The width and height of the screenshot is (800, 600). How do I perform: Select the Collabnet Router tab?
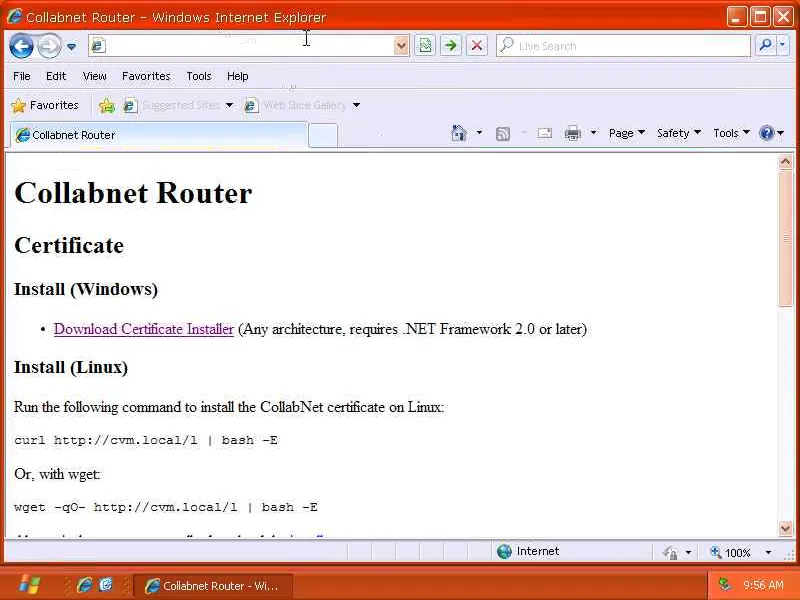pyautogui.click(x=159, y=135)
